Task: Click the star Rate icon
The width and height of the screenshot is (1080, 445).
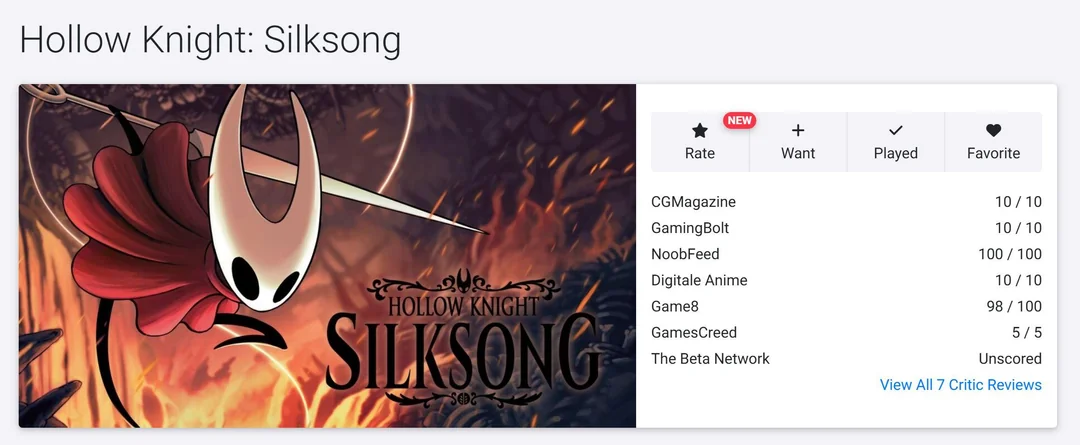Action: (x=700, y=130)
